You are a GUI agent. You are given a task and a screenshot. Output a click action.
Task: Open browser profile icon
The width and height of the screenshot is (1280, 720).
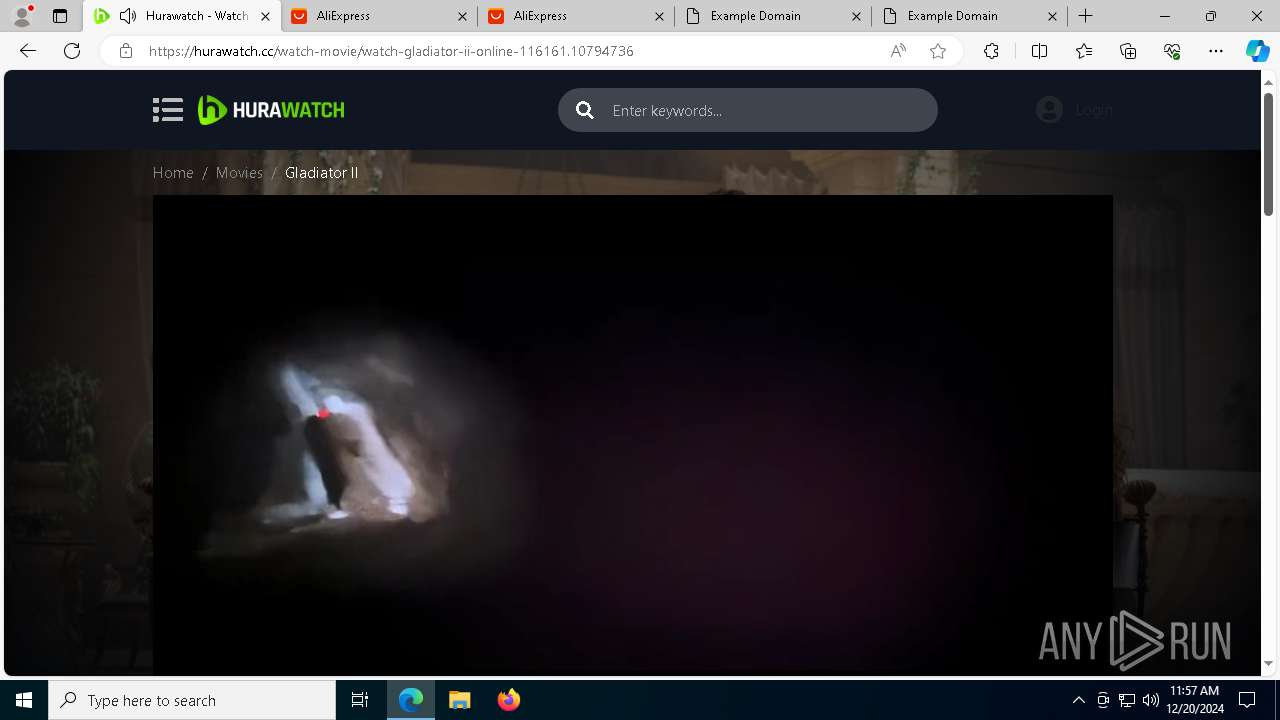[22, 16]
